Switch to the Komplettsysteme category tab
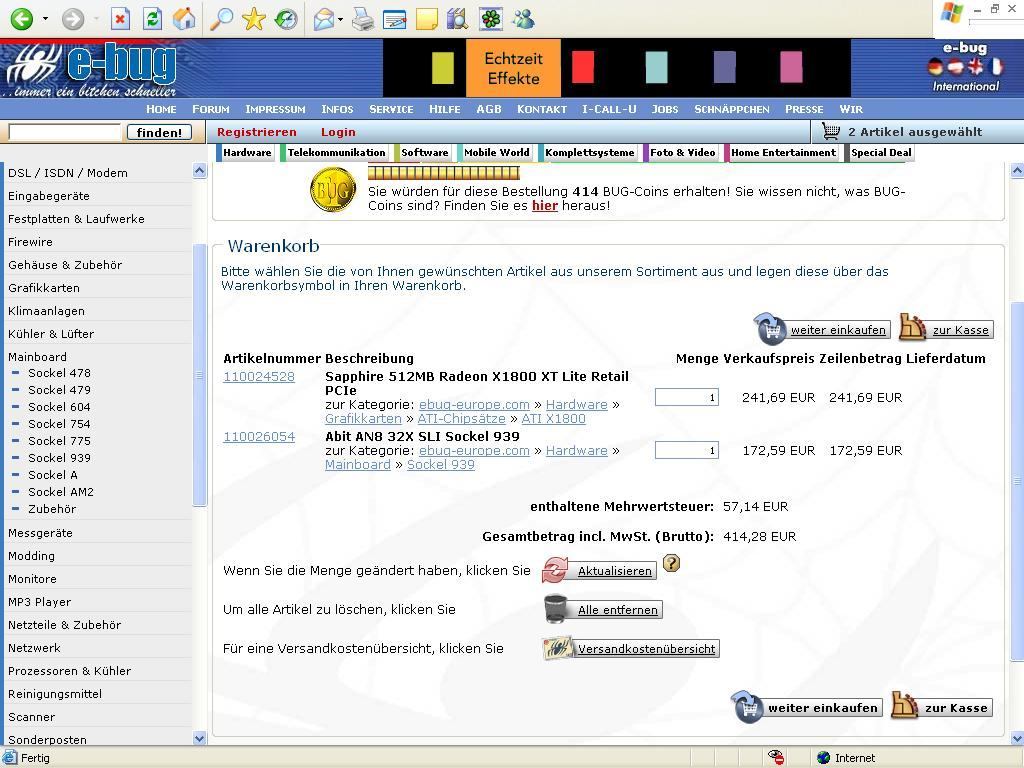1024x768 pixels. pyautogui.click(x=589, y=152)
